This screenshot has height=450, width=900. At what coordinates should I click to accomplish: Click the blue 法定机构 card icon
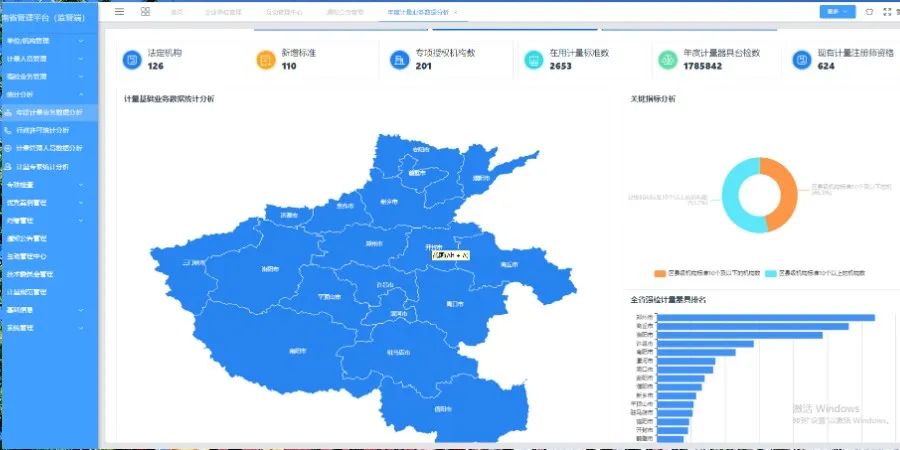[x=132, y=60]
